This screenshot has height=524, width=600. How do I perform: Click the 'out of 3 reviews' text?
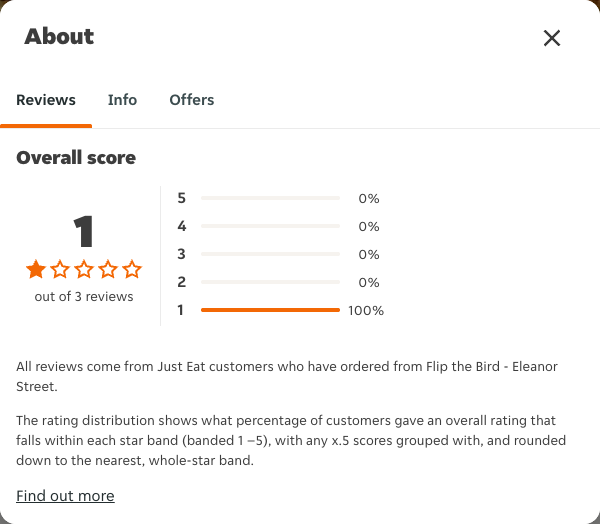84,297
